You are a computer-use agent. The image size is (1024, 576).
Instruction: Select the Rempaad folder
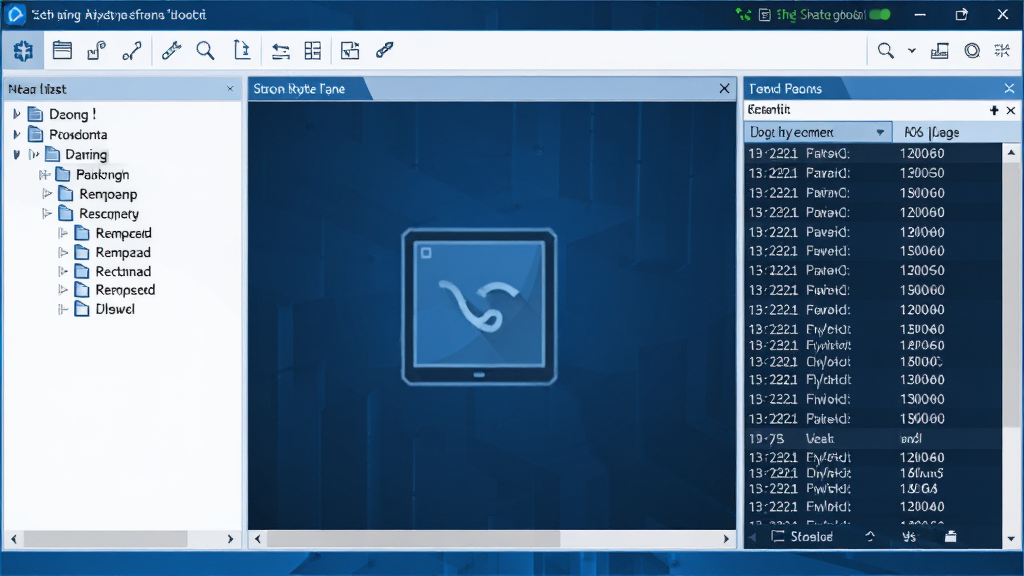tap(113, 253)
